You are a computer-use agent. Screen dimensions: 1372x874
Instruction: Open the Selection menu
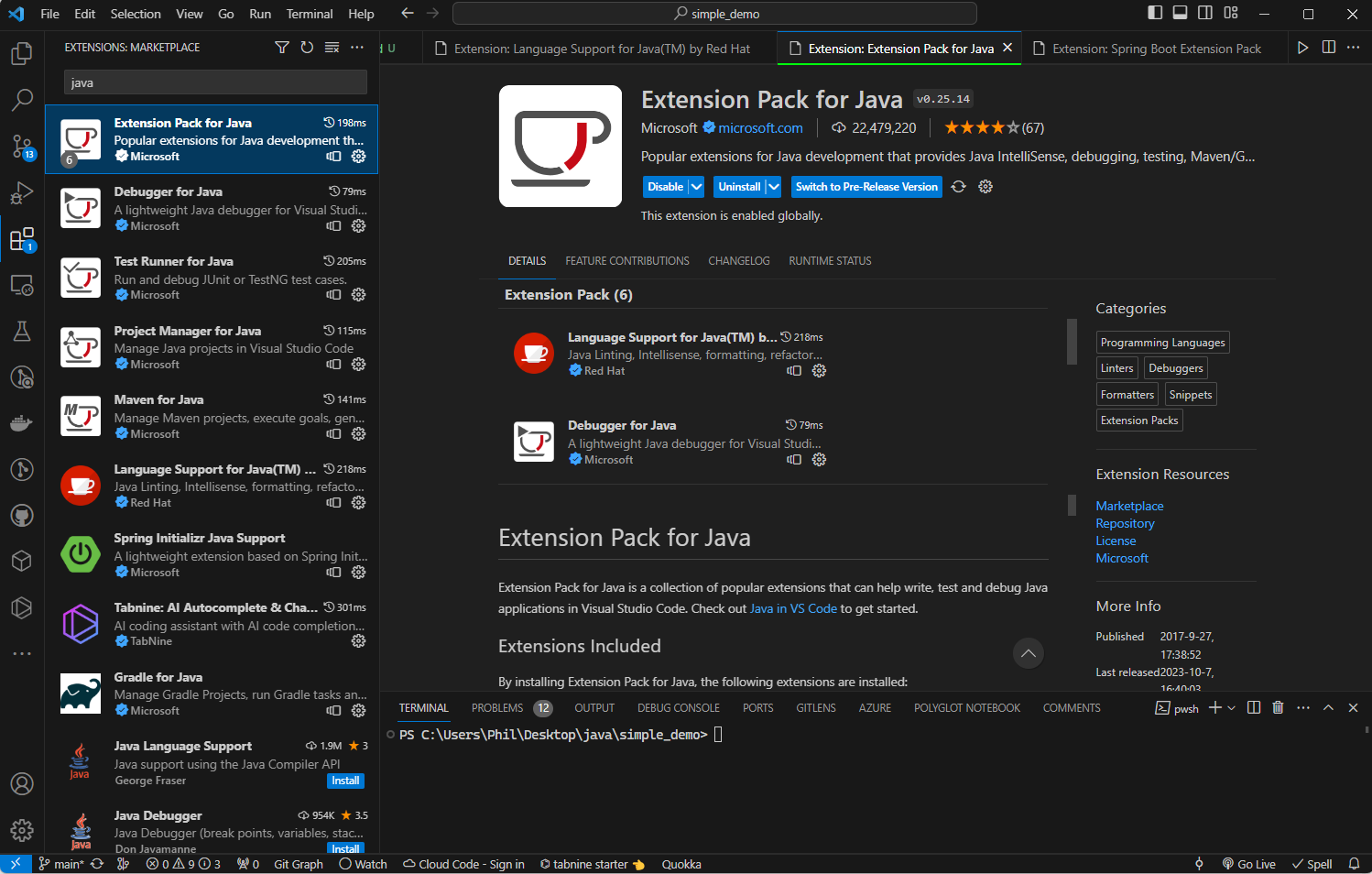(x=136, y=14)
